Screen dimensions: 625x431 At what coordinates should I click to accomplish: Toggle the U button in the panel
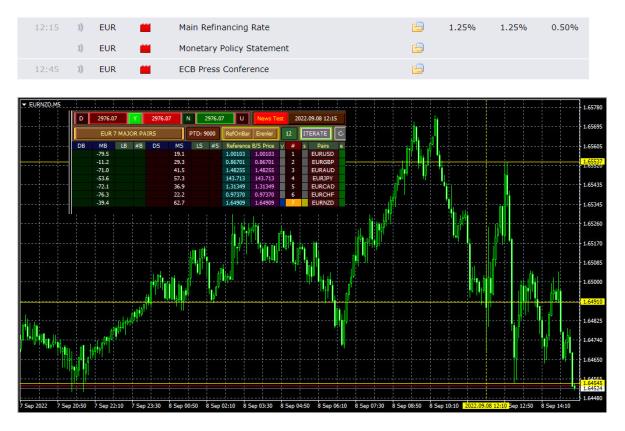click(242, 118)
